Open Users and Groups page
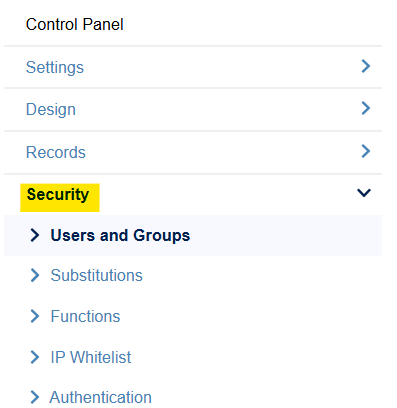The height and width of the screenshot is (408, 397). (120, 235)
